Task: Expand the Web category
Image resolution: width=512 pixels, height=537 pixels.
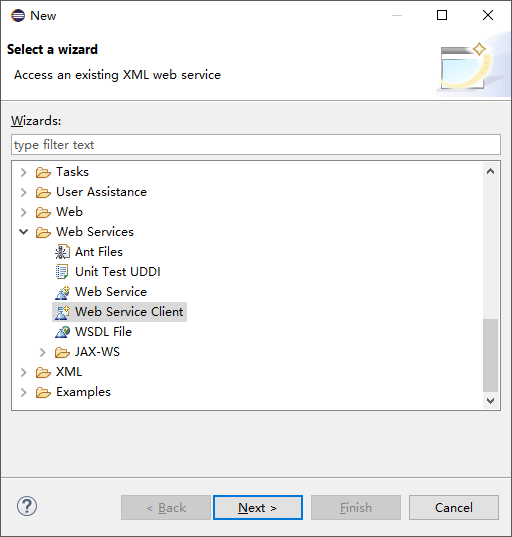Action: pos(24,212)
